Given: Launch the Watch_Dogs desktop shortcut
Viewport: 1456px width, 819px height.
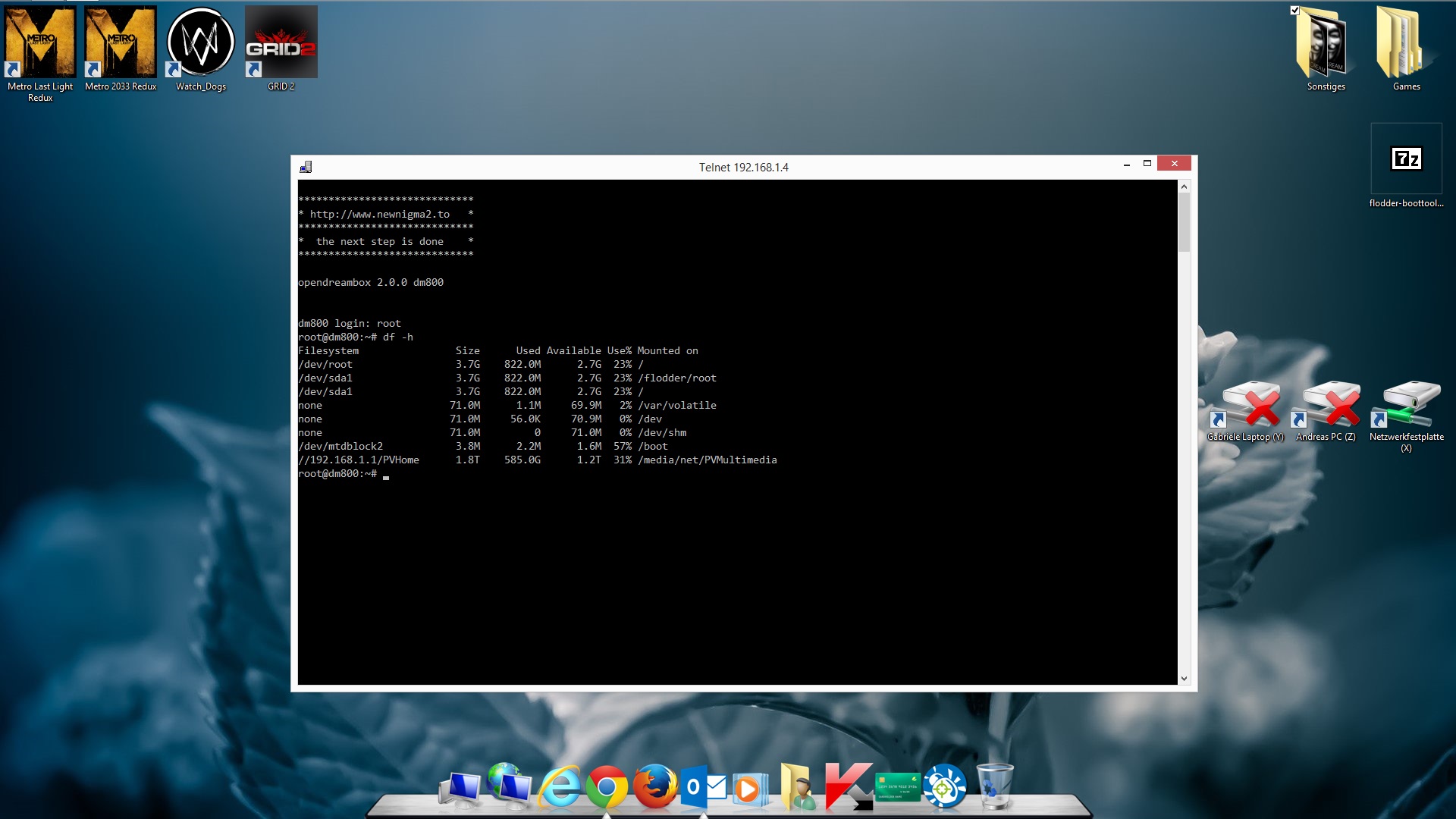Looking at the screenshot, I should tap(201, 42).
